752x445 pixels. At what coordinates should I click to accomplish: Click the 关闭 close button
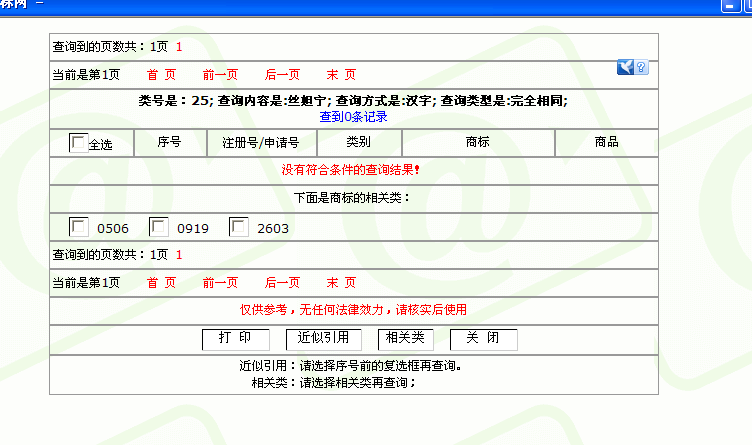point(483,340)
